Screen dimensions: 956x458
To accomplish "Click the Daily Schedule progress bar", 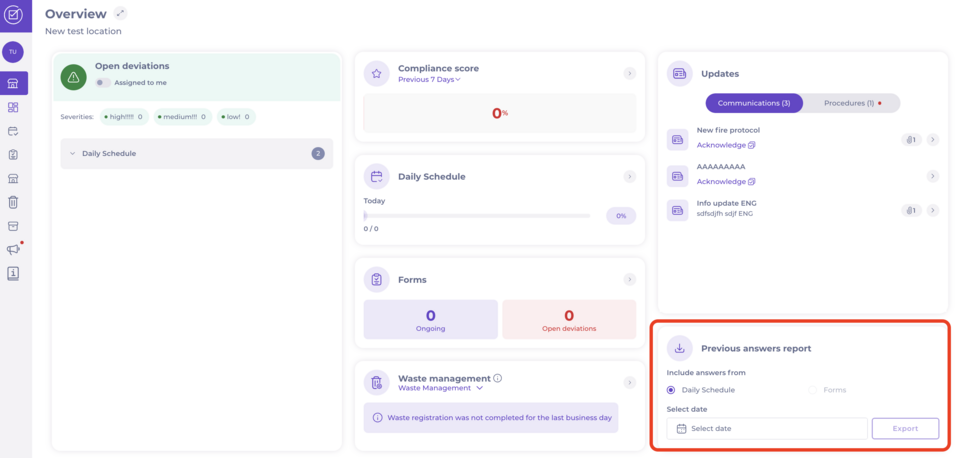I will [x=476, y=216].
